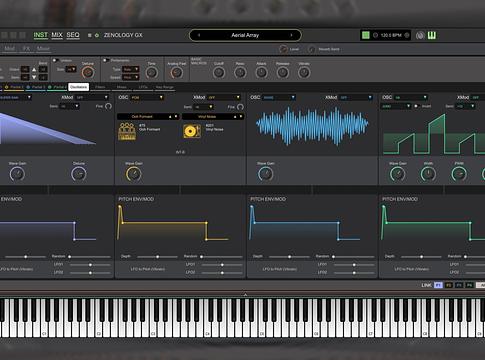Viewport: 485px width, 360px height.
Task: Click octave down arrow in key settings
Action: click(x=34, y=77)
